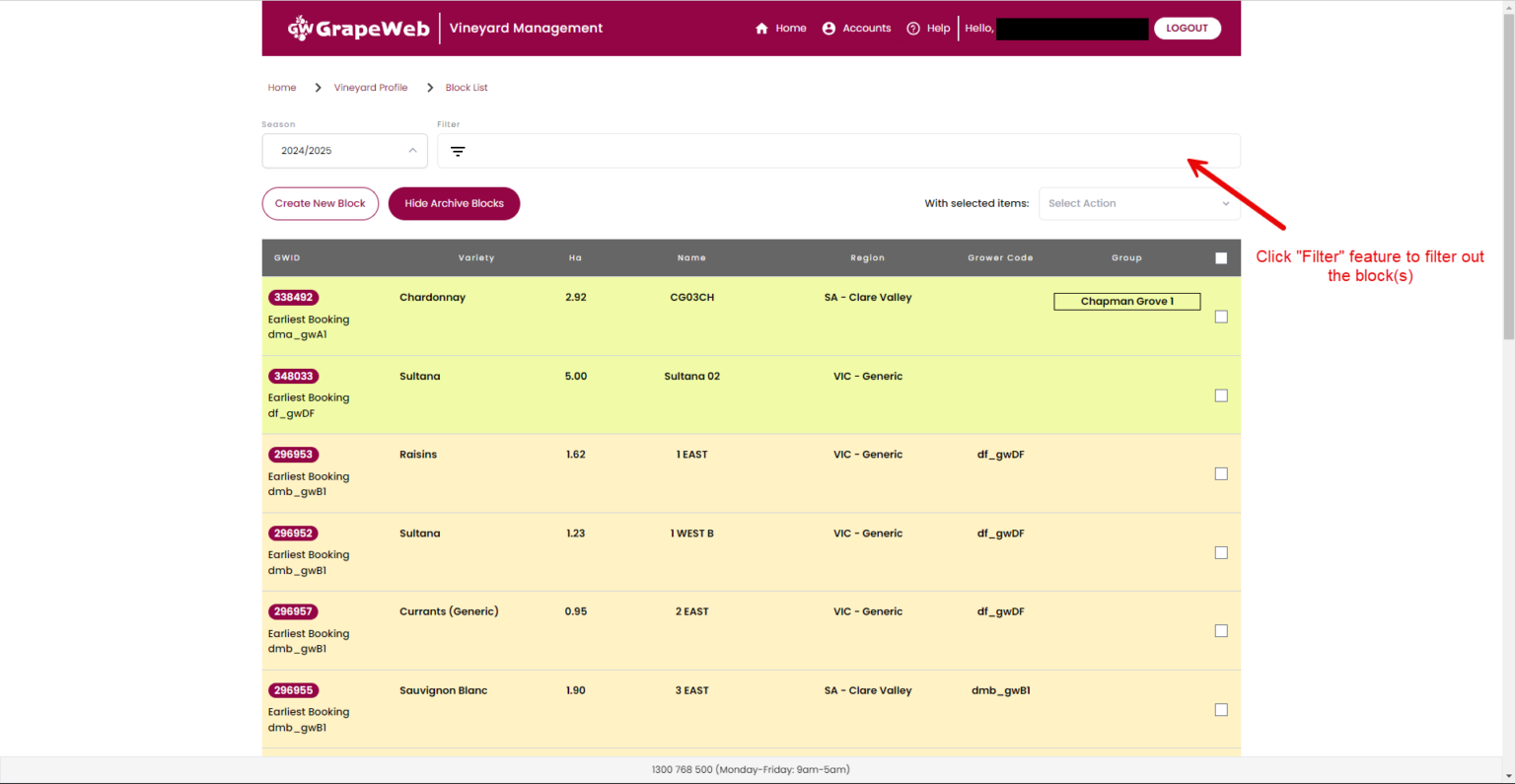Screen dimensions: 1515x784
Task: Click the Home house icon in header
Action: click(761, 29)
